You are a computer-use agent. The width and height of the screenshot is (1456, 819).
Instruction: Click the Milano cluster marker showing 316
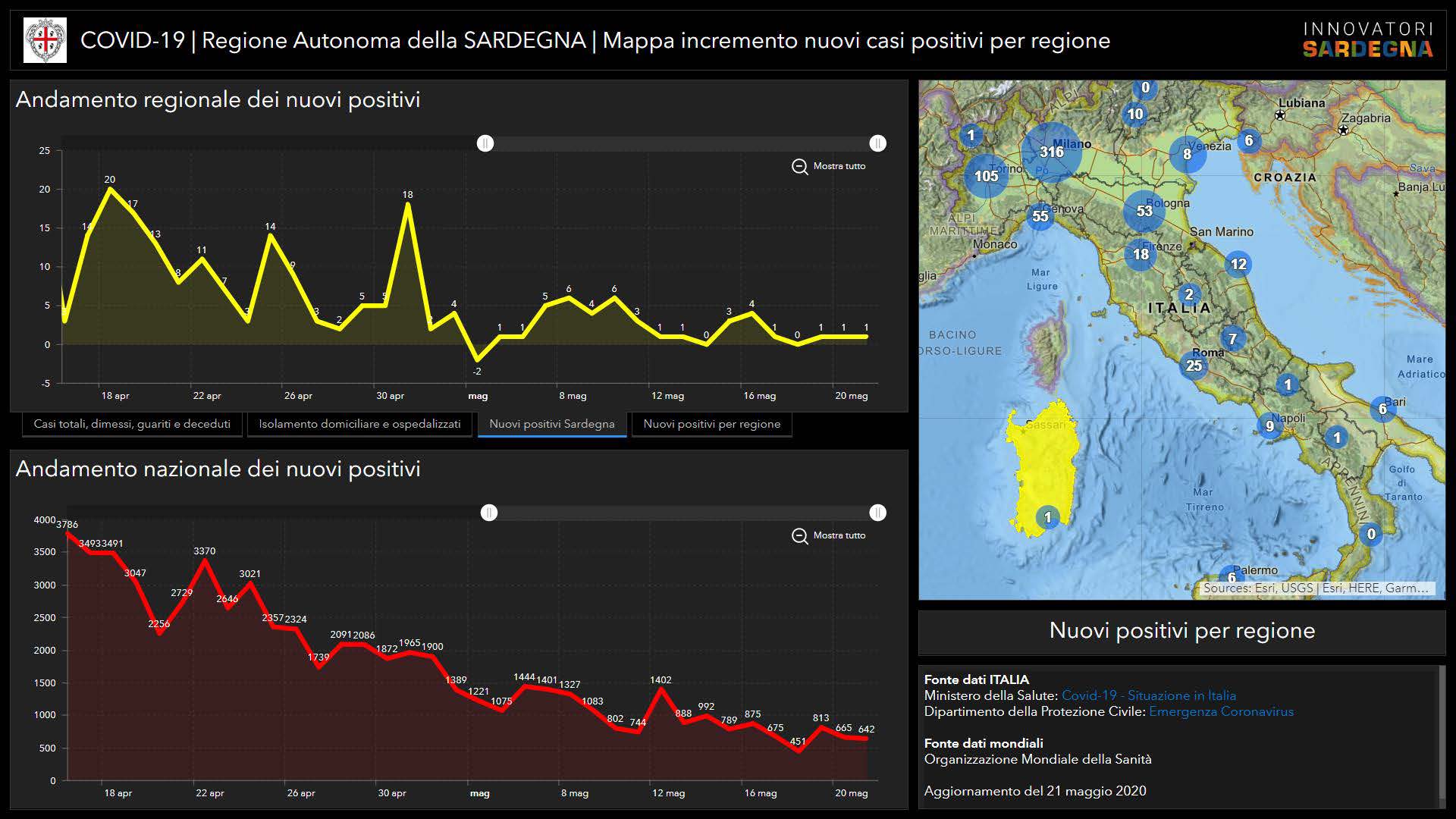point(1051,152)
